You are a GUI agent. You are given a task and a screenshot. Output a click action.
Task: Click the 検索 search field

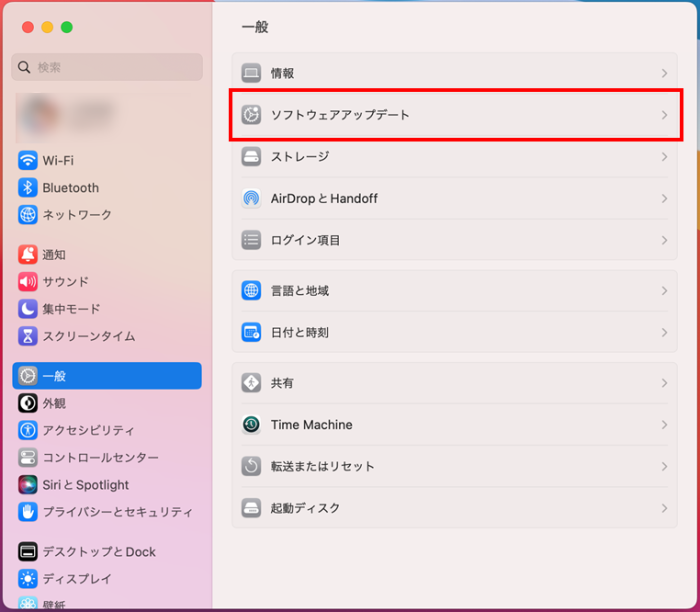108,67
